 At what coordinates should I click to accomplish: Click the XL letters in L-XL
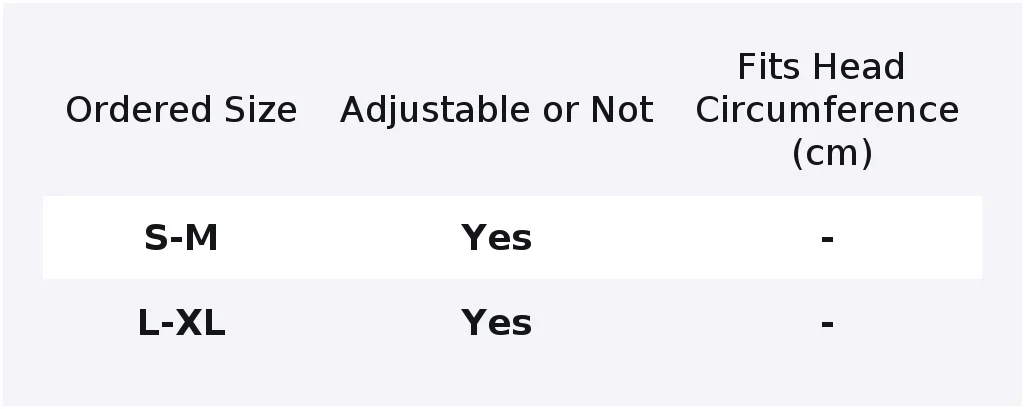(200, 323)
